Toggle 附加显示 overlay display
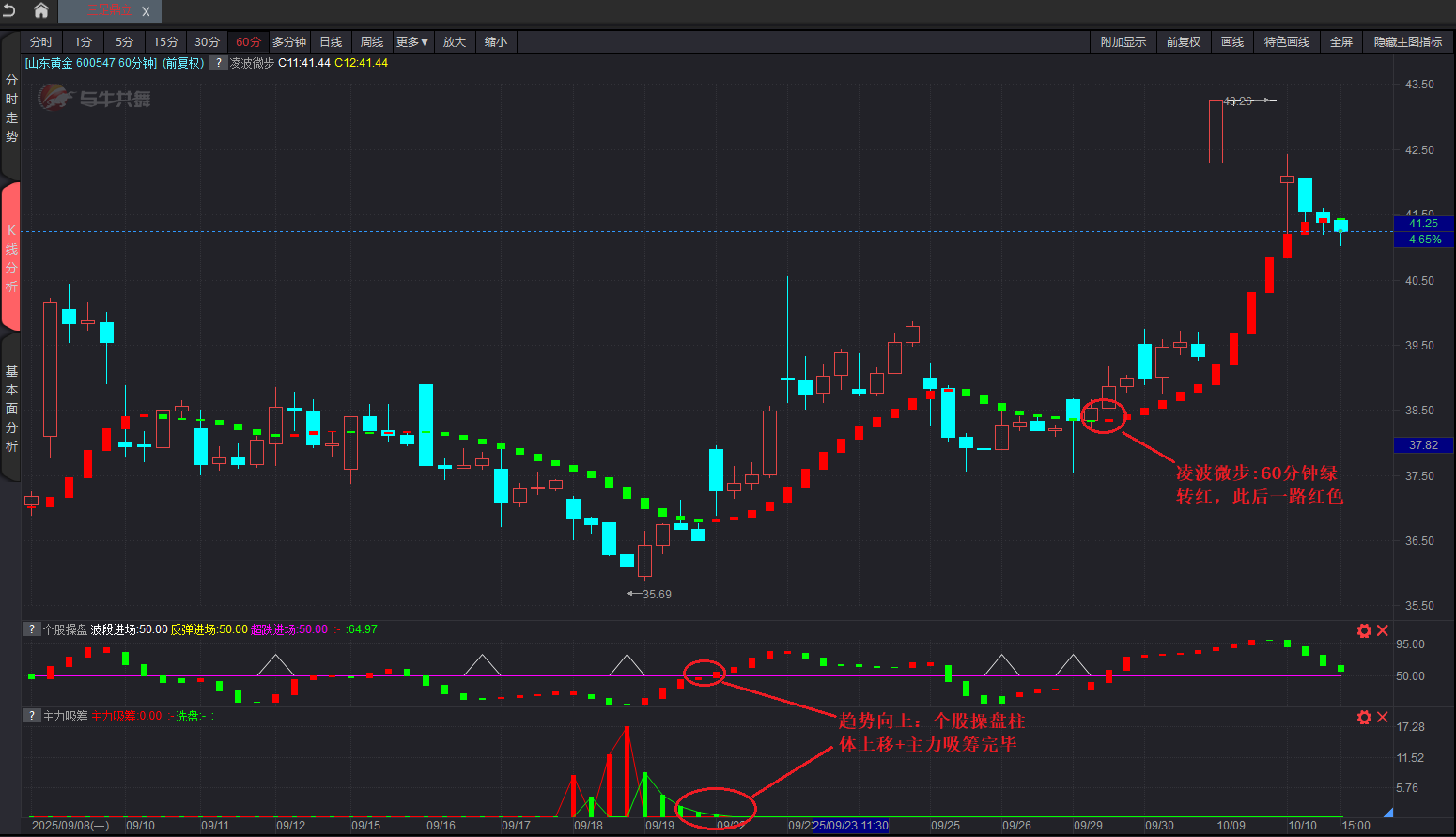Viewport: 1456px width, 837px height. [x=1123, y=42]
